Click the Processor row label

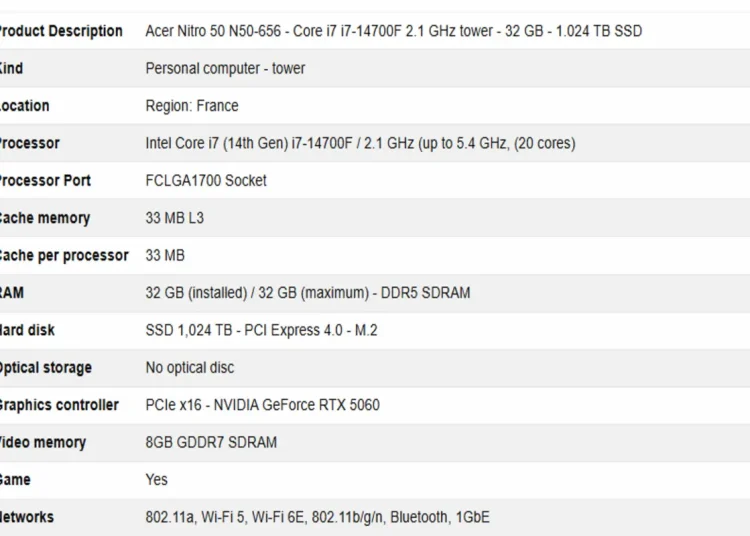tap(30, 143)
